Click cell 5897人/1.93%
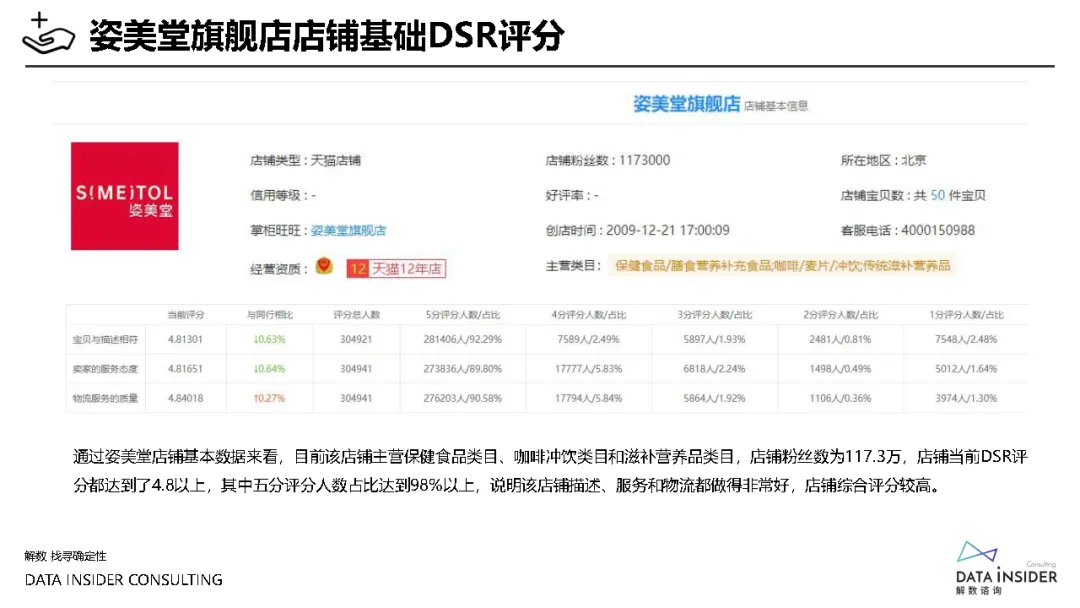This screenshot has height=608, width=1080. coord(714,339)
